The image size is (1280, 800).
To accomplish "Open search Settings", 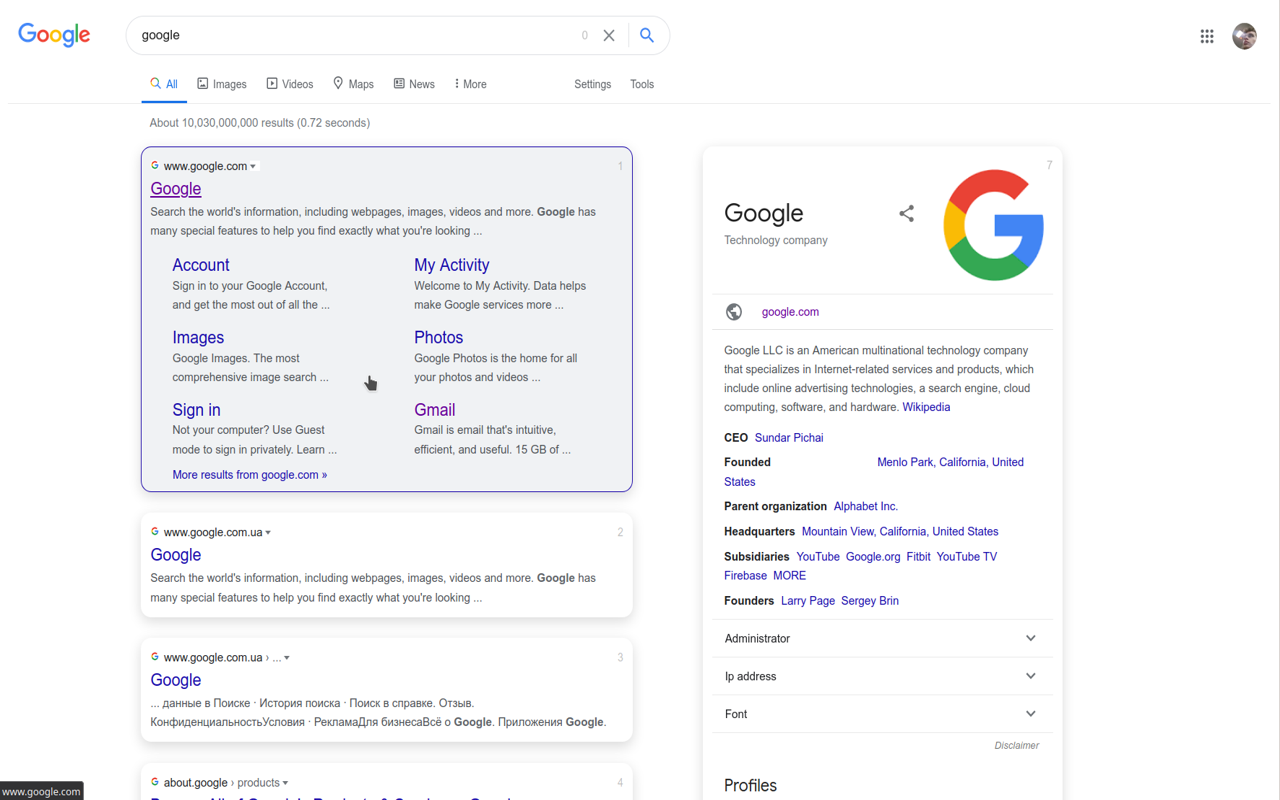I will point(592,84).
